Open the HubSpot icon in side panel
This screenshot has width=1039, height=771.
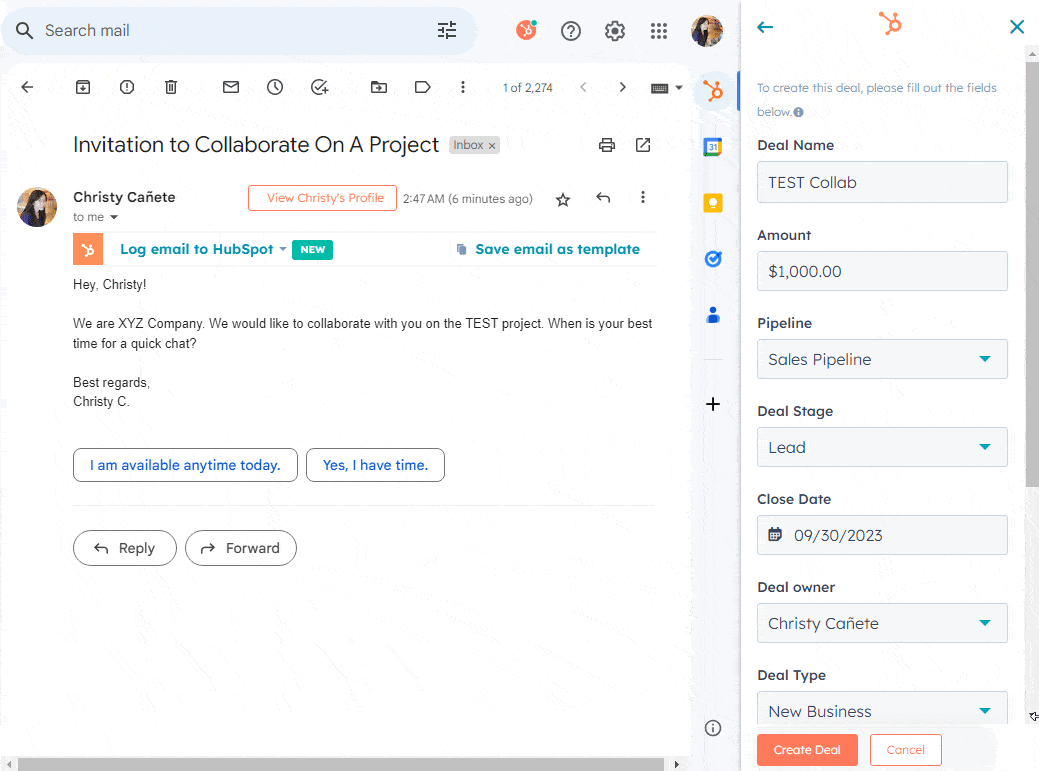point(713,92)
